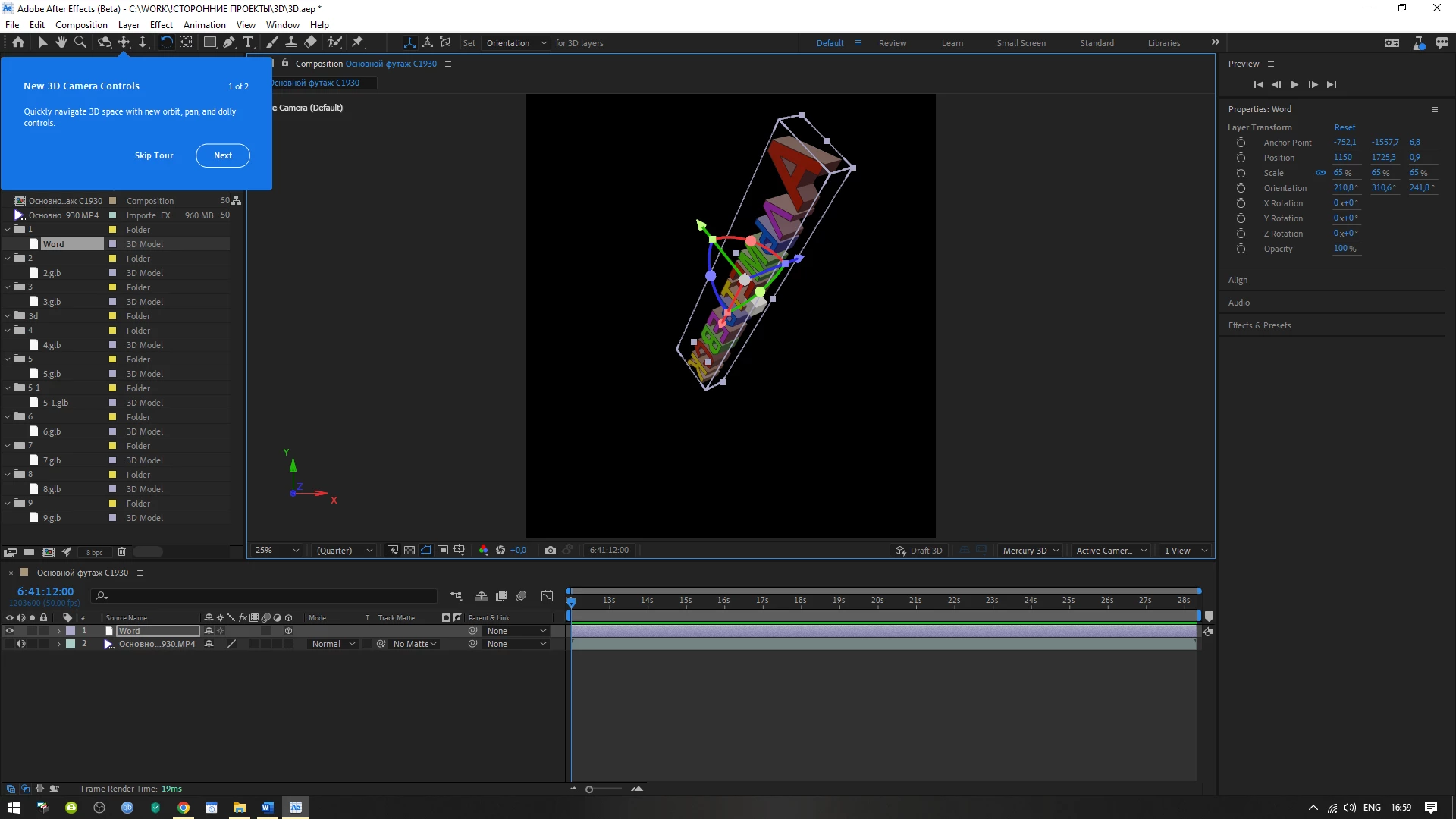
Task: Select the Hand tool
Action: [61, 42]
